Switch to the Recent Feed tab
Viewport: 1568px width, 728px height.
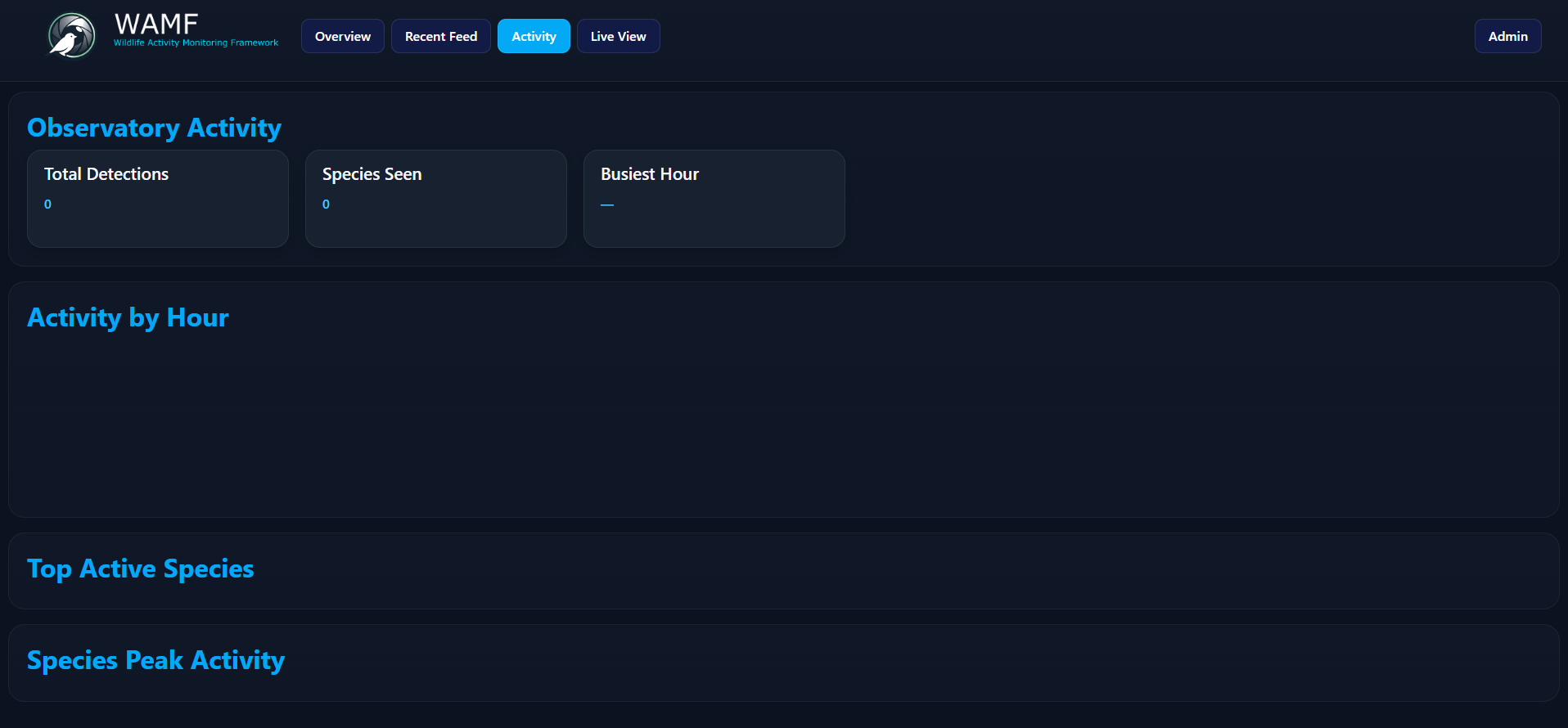click(x=441, y=36)
